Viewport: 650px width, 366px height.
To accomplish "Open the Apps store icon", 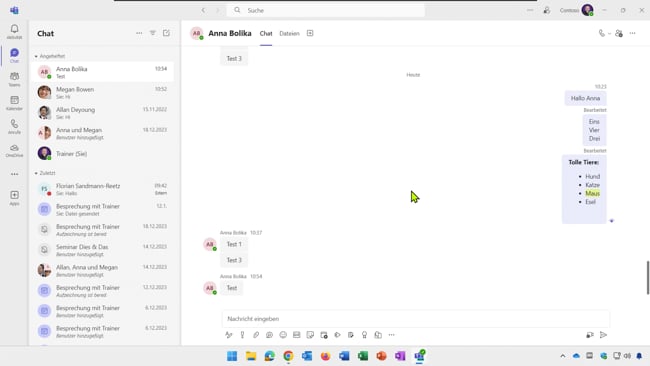I will (14, 197).
